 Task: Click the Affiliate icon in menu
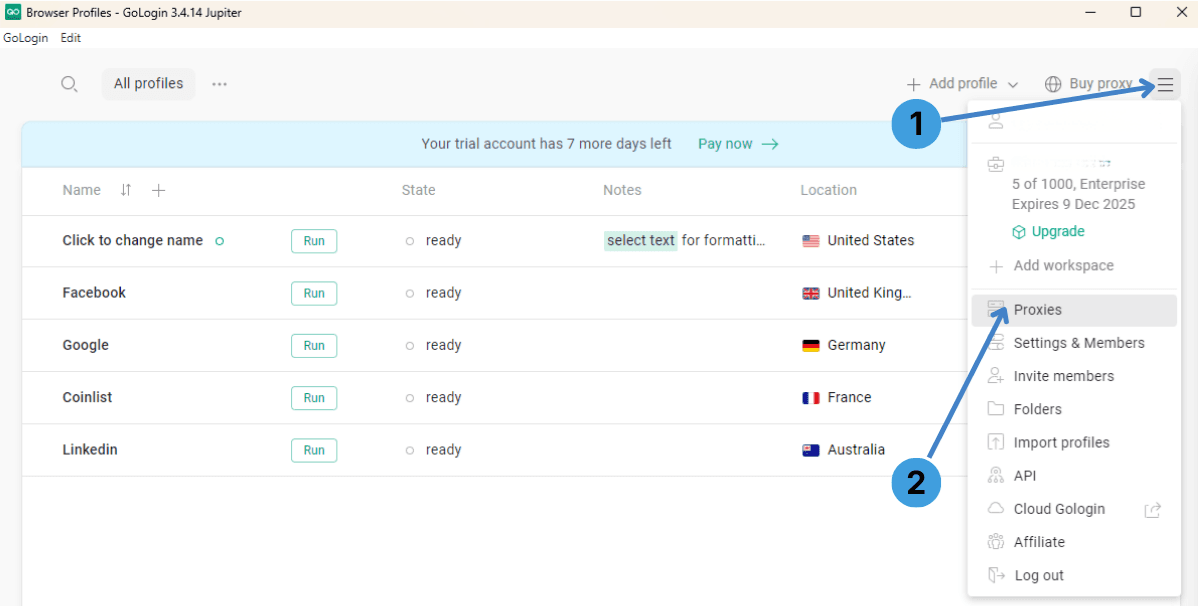tap(996, 542)
